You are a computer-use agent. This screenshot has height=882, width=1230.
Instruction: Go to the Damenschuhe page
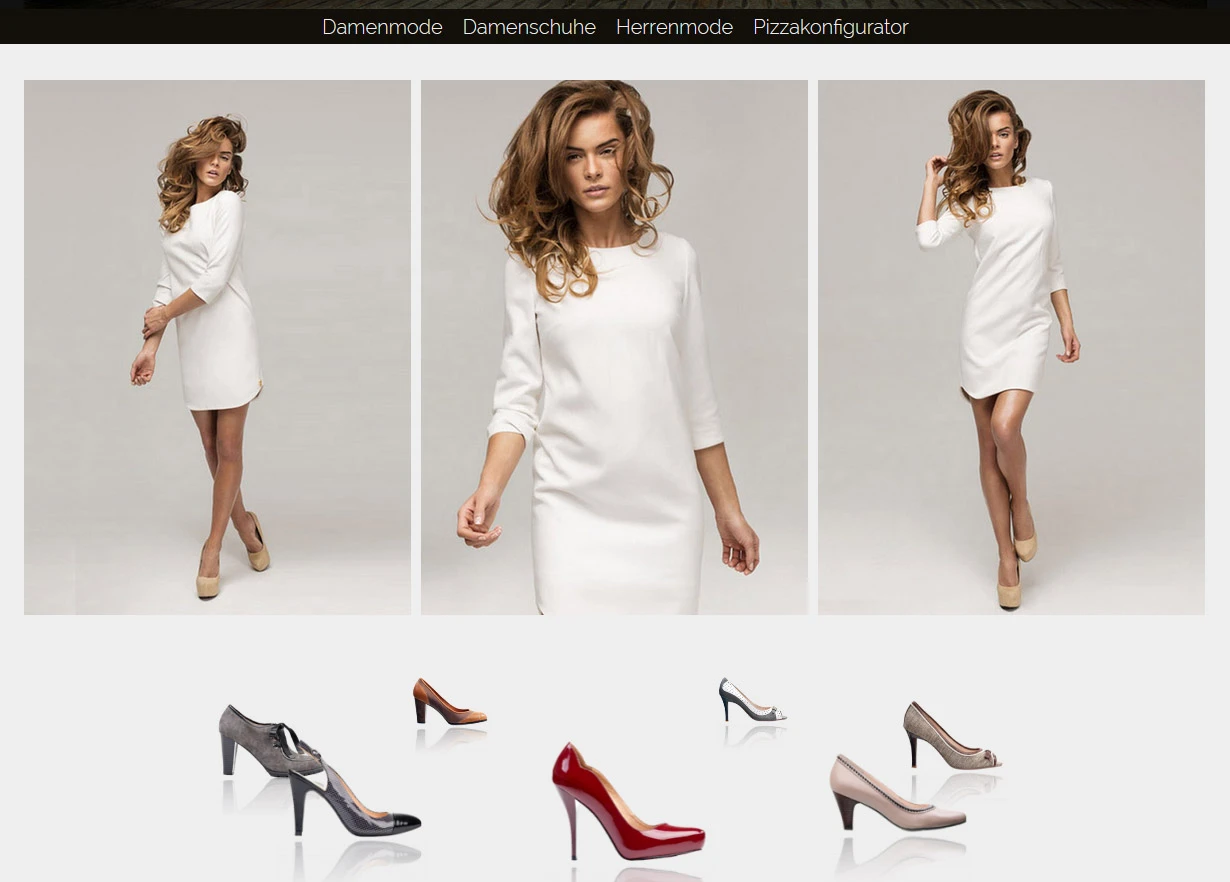pos(529,27)
